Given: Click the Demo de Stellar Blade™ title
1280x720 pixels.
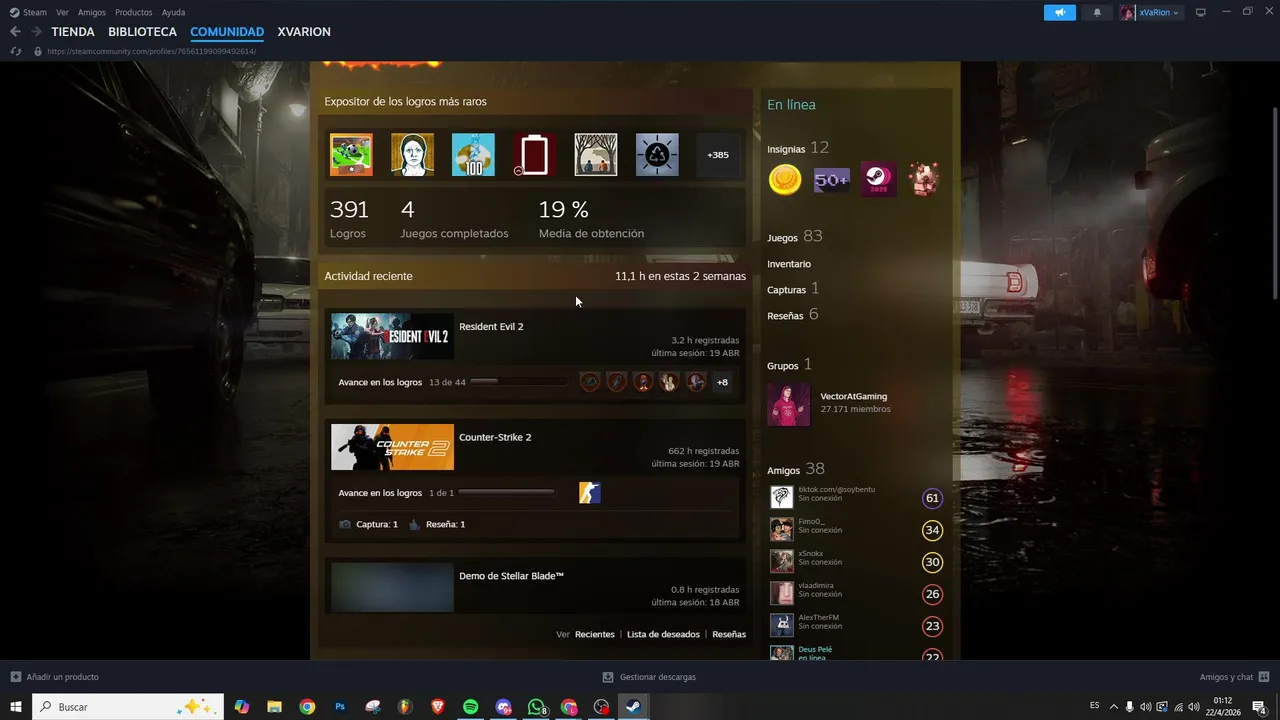Looking at the screenshot, I should (511, 576).
